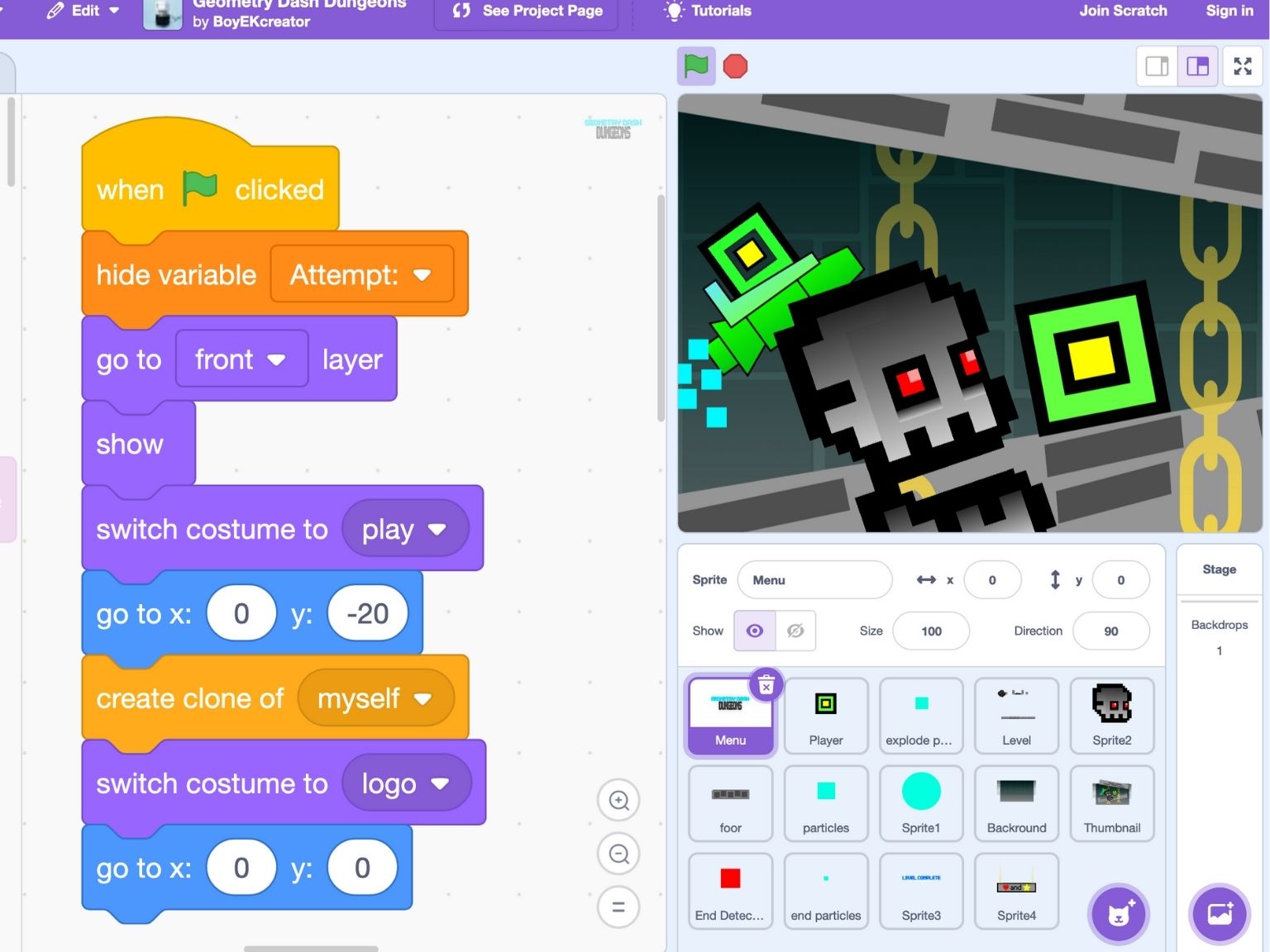Open the Choose a Backdrop button
Screen dimensions: 1270x952
click(x=1220, y=914)
